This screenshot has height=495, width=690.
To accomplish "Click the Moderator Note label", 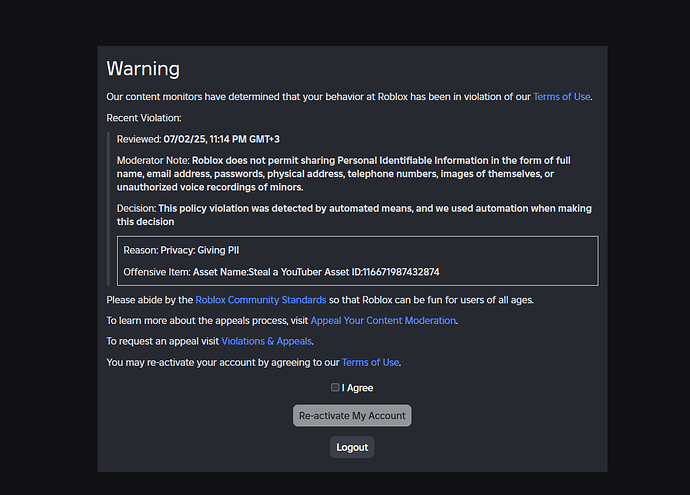I will tap(153, 161).
